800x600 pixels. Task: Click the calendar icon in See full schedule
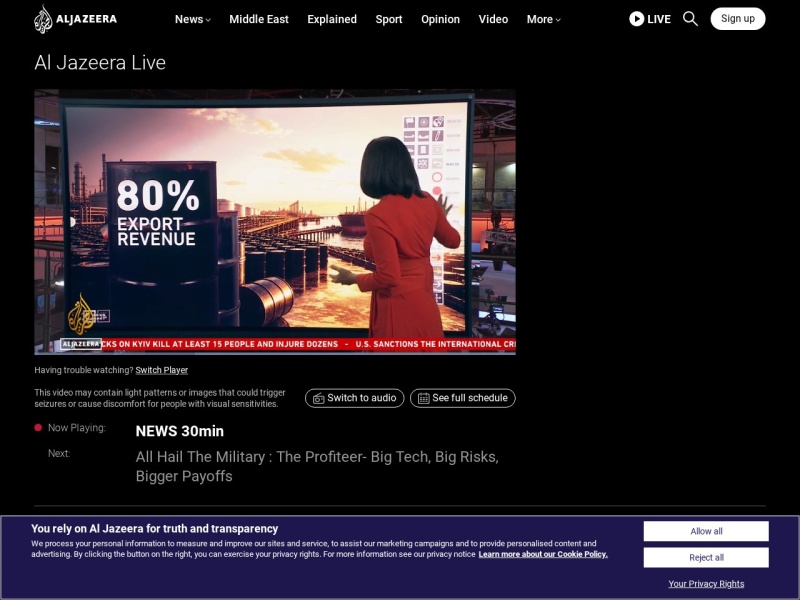[x=423, y=398]
